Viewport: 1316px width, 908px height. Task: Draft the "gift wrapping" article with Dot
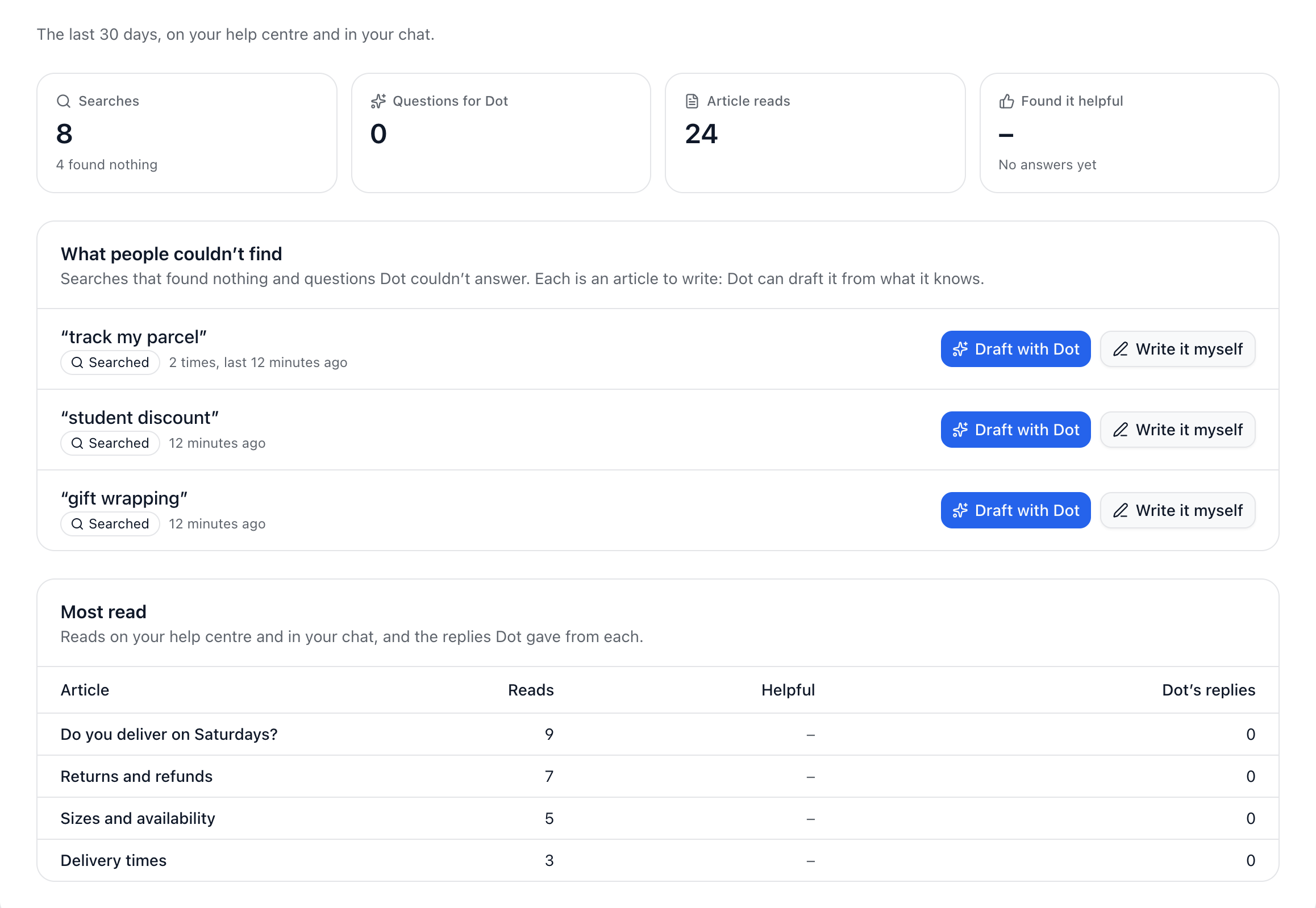click(1015, 511)
